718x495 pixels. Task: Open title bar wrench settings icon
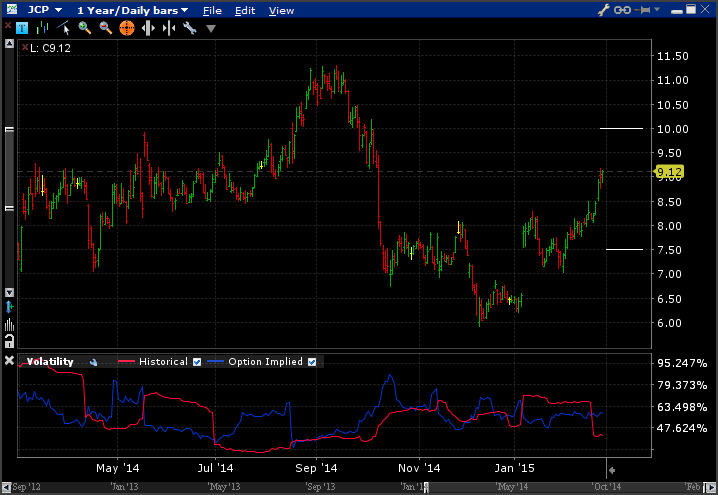click(x=604, y=10)
